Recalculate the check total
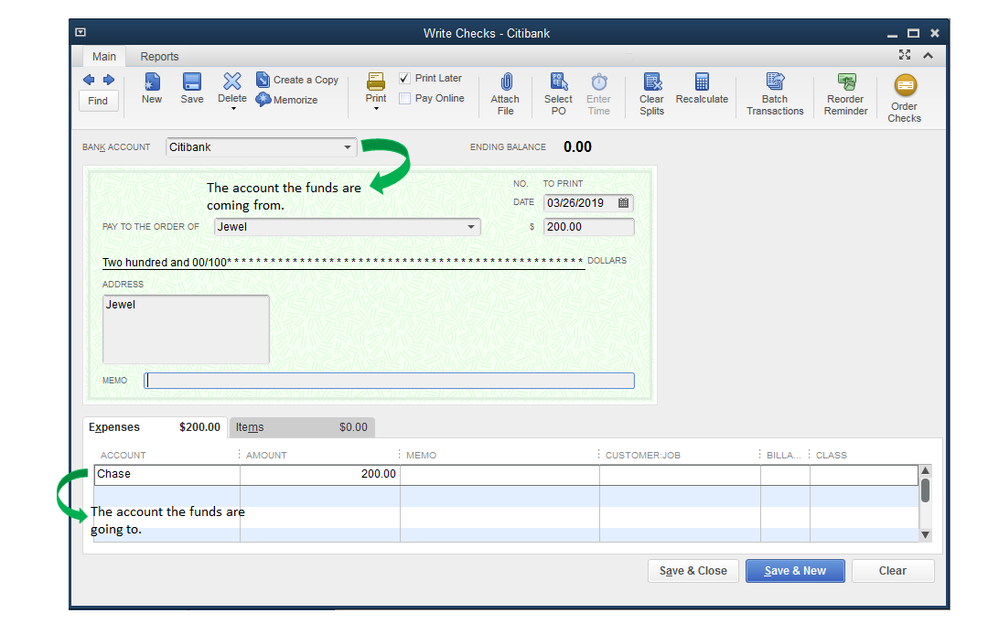Viewport: 999px width, 636px height. point(701,88)
